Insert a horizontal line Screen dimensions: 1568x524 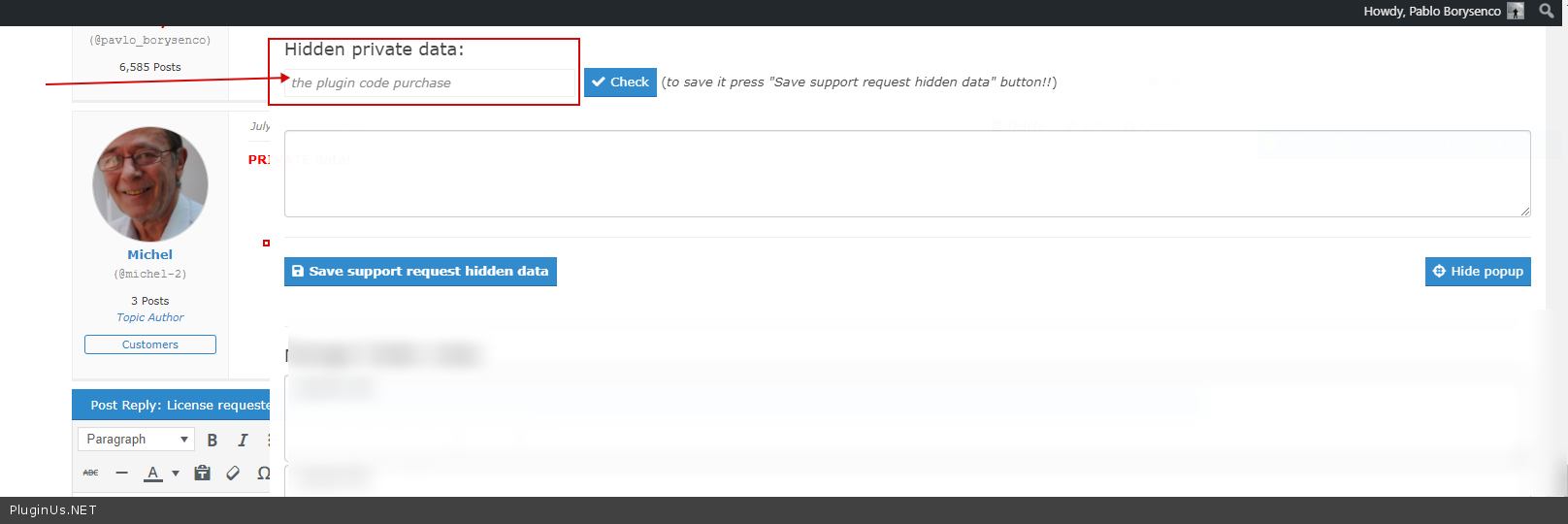tap(121, 473)
